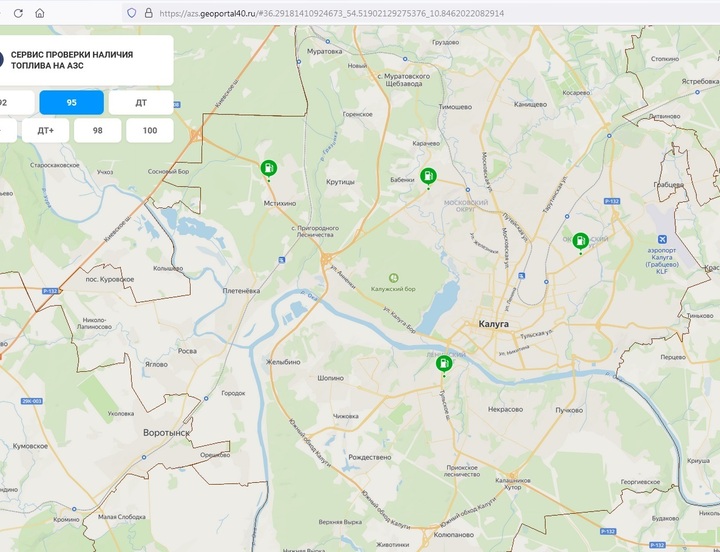
Task: Select fuel type ДТ
Action: pos(141,102)
